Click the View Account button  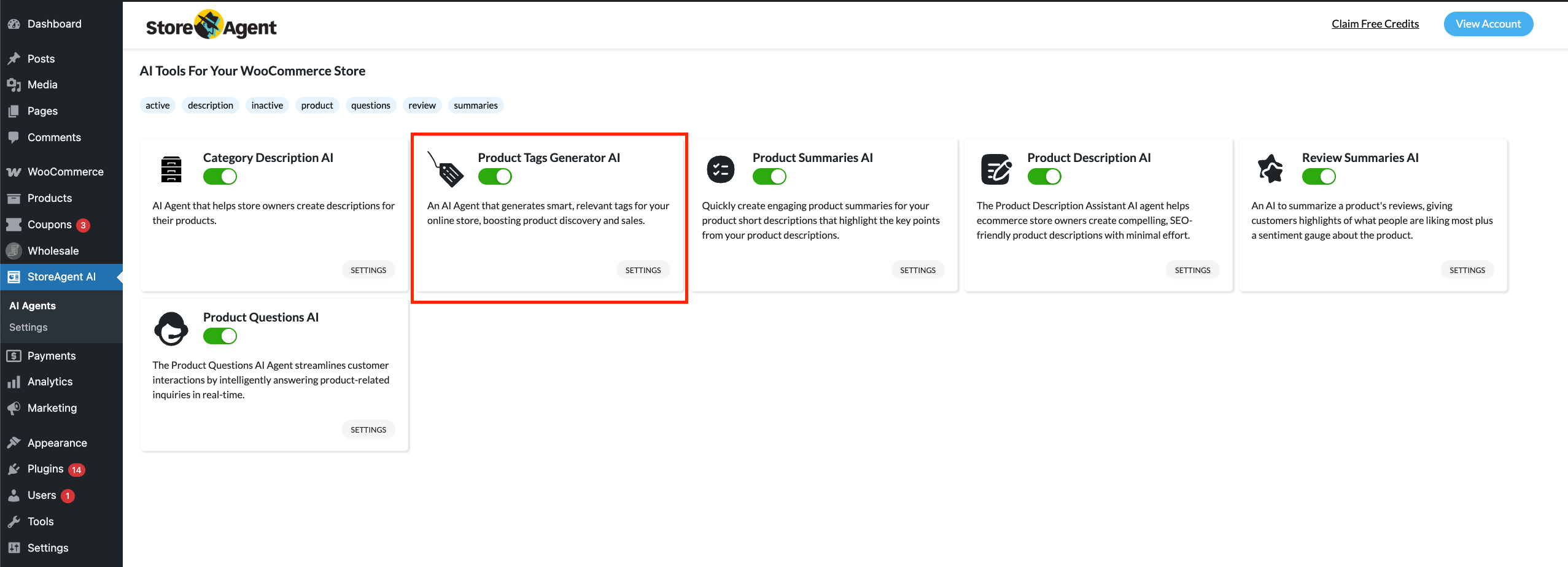tap(1488, 24)
